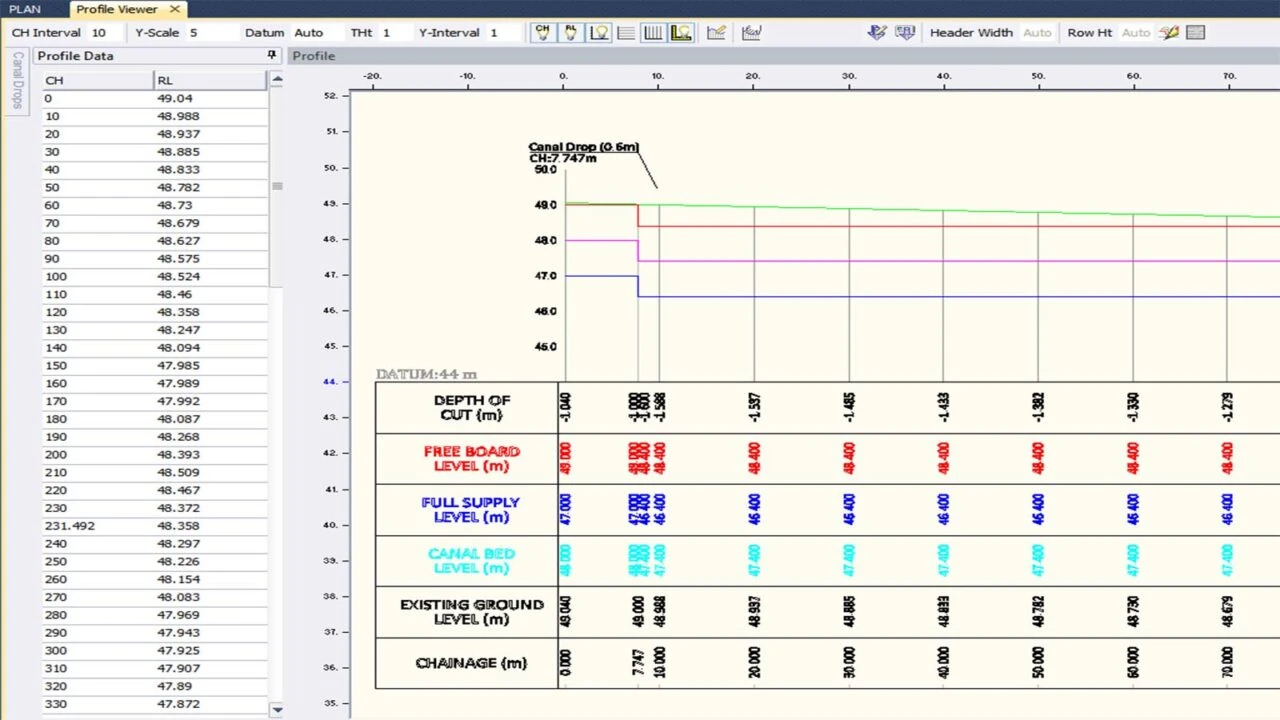Screen dimensions: 1280x720
Task: Select RL cell 49.04
Action: pyautogui.click(x=210, y=98)
